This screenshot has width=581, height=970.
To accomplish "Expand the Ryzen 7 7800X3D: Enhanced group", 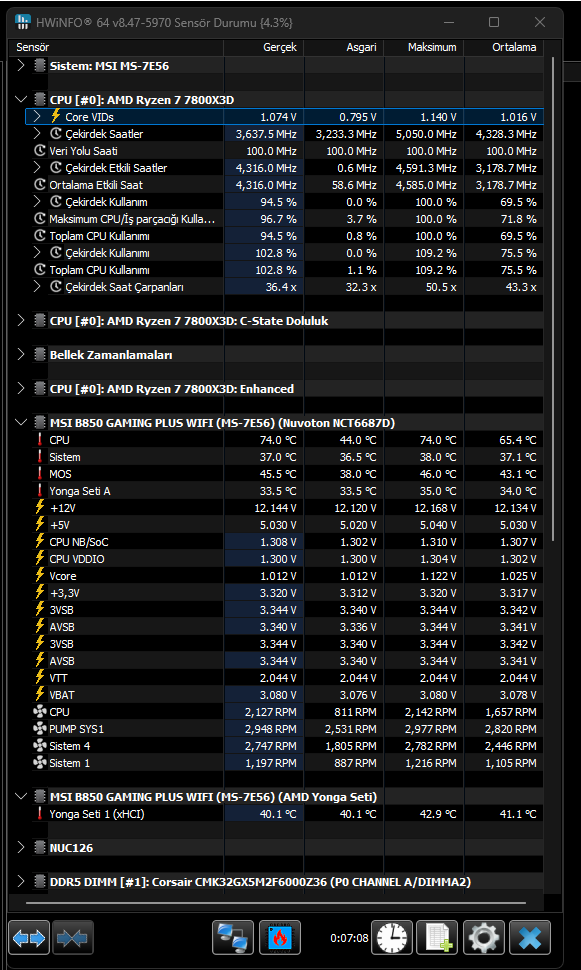I will click(x=20, y=388).
